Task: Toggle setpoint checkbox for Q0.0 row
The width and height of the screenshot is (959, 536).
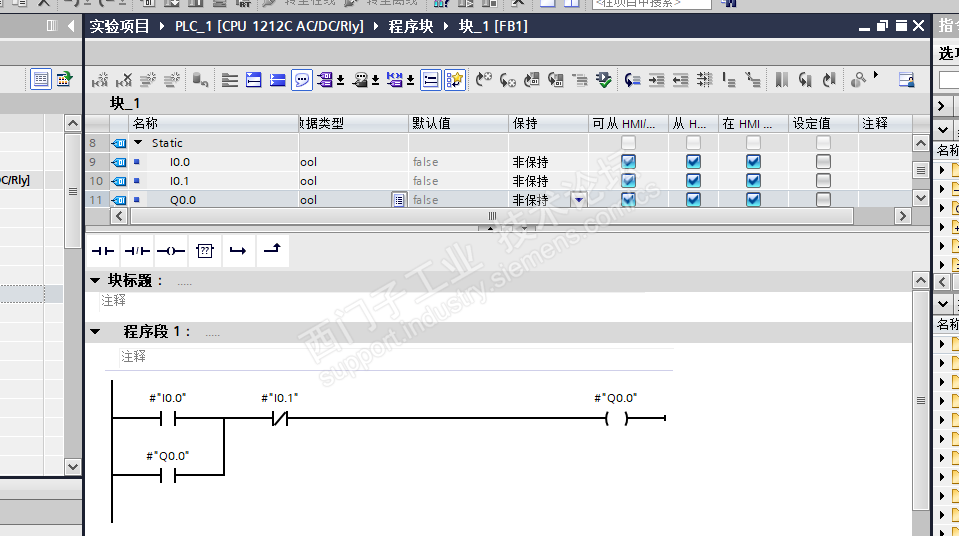Action: 823,199
